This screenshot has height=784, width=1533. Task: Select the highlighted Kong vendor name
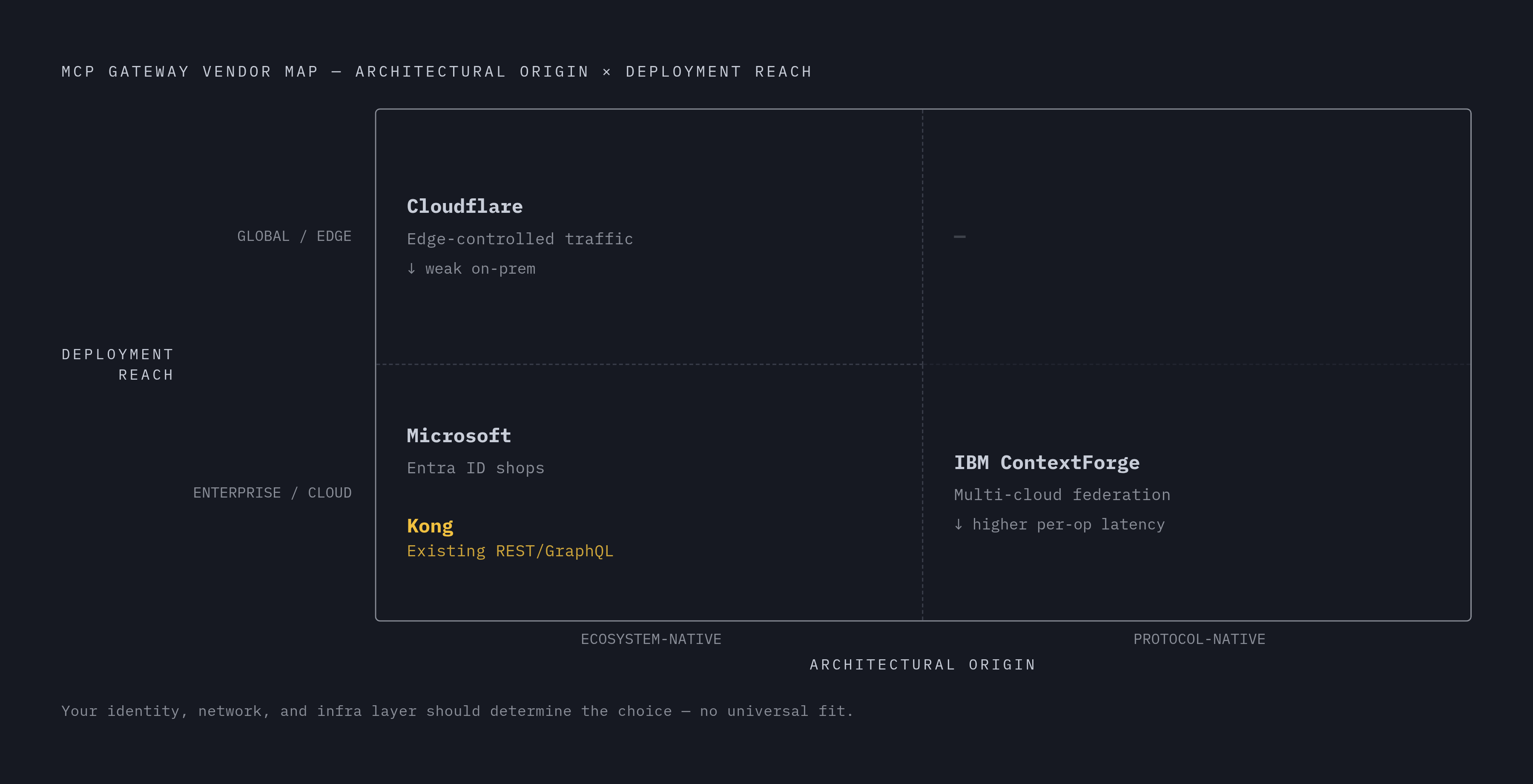pyautogui.click(x=430, y=526)
